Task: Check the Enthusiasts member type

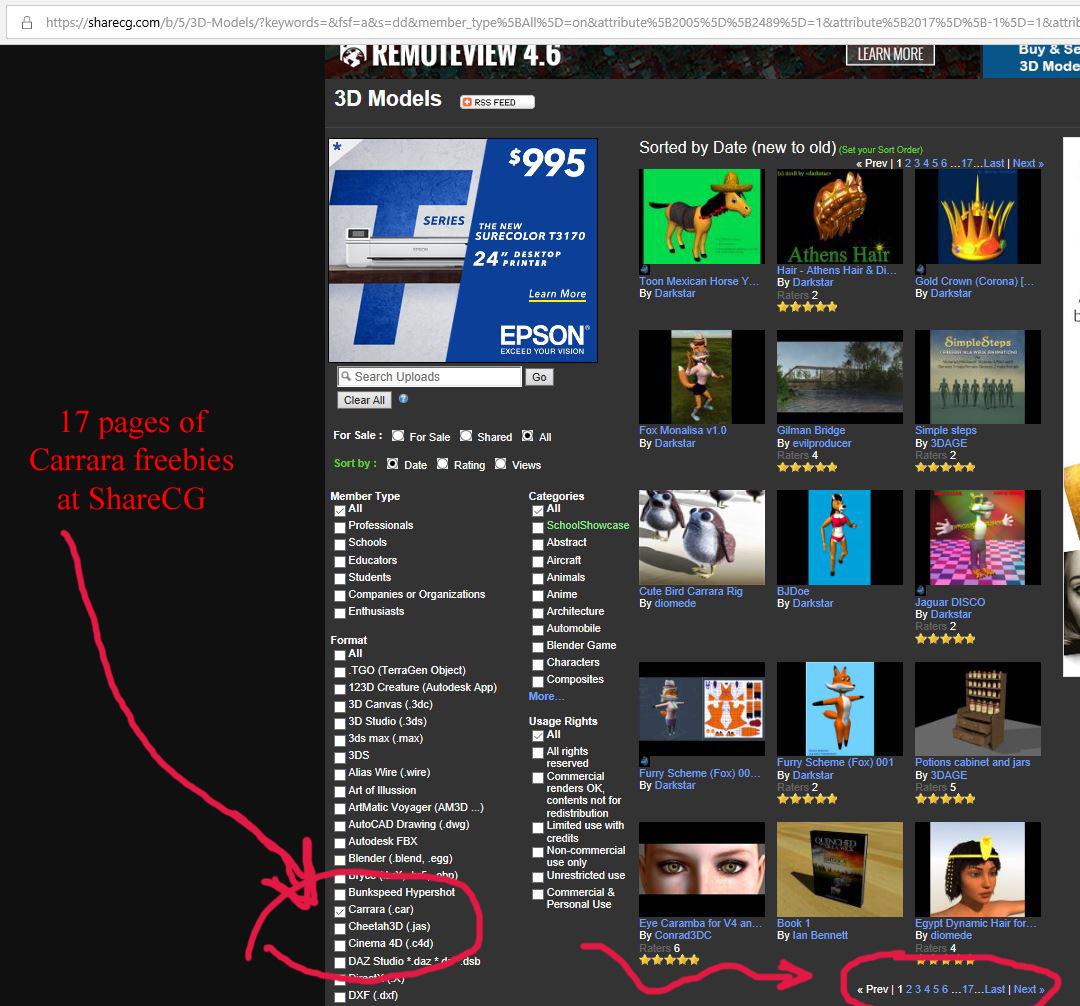Action: (x=340, y=613)
